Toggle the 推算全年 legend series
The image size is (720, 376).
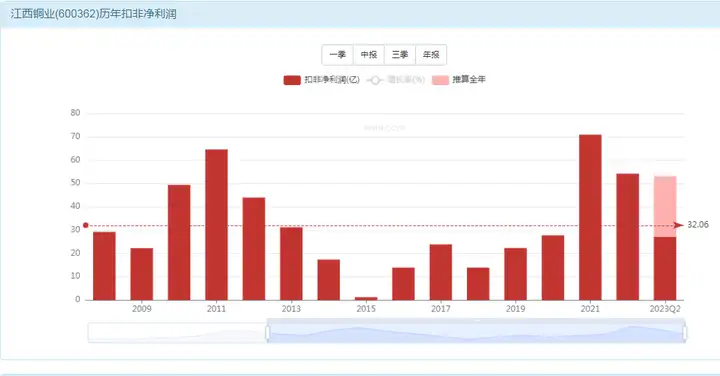click(x=459, y=80)
